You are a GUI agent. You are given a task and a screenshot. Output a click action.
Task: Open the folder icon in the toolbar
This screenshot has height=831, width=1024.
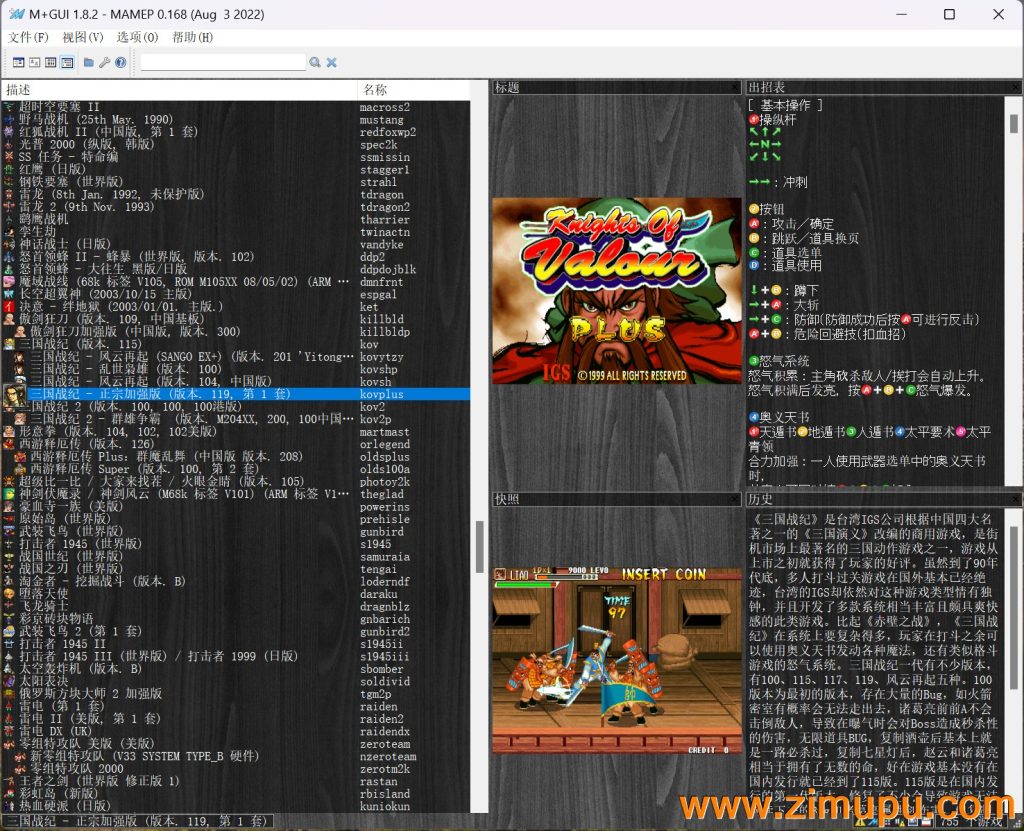click(89, 63)
